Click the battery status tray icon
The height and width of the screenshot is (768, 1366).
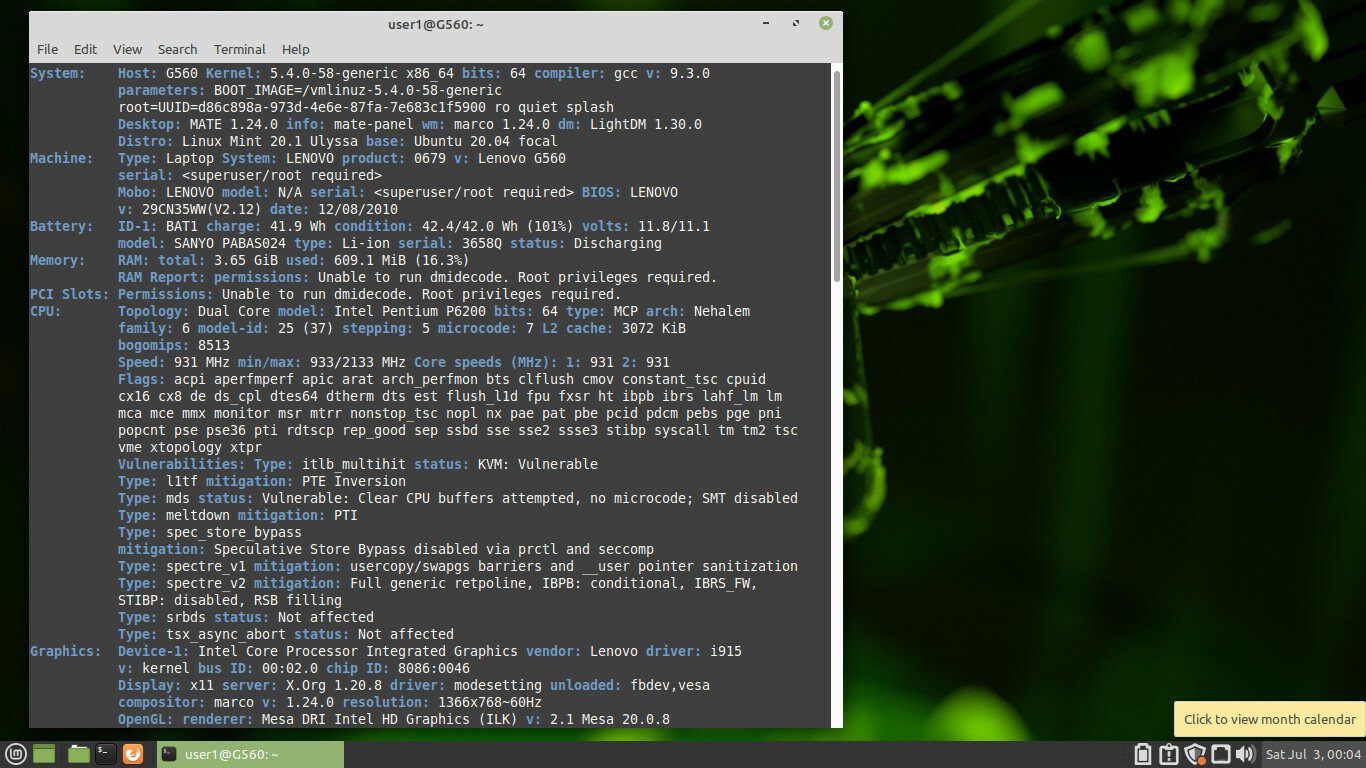(1144, 754)
